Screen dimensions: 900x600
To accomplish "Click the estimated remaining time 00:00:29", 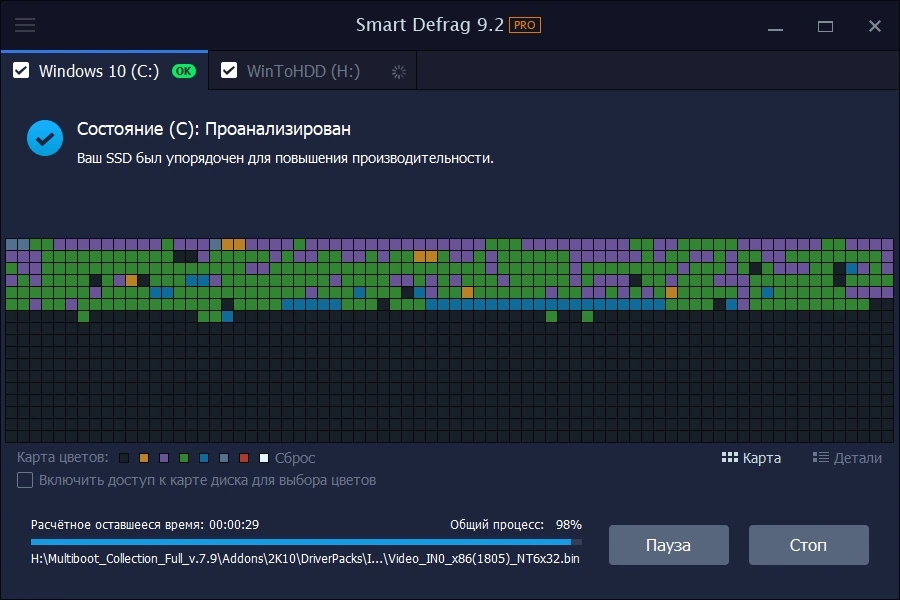I will (x=234, y=525).
